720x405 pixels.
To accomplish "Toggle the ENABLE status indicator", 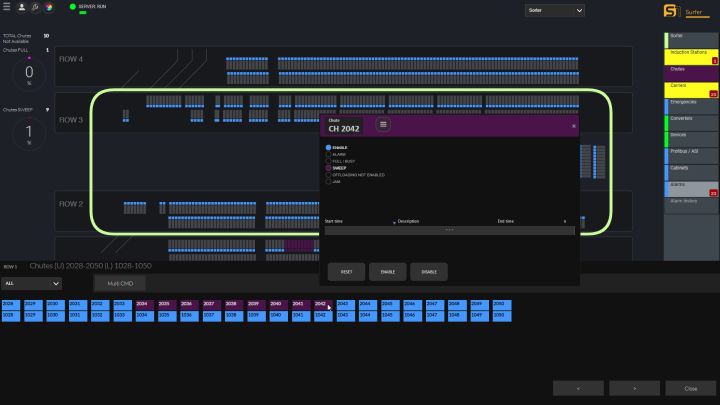I will click(328, 147).
